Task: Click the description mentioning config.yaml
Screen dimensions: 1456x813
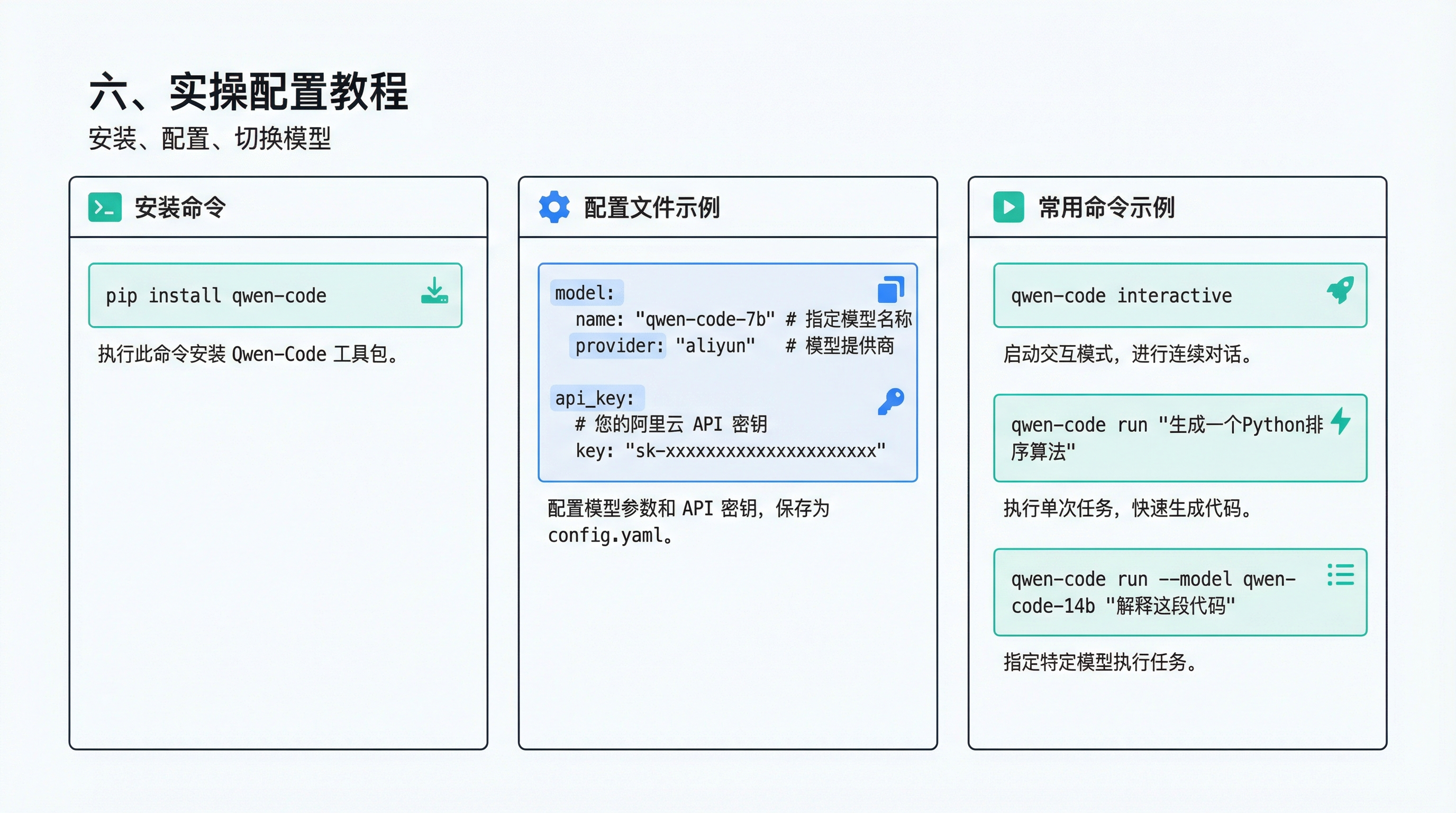Action: click(688, 521)
